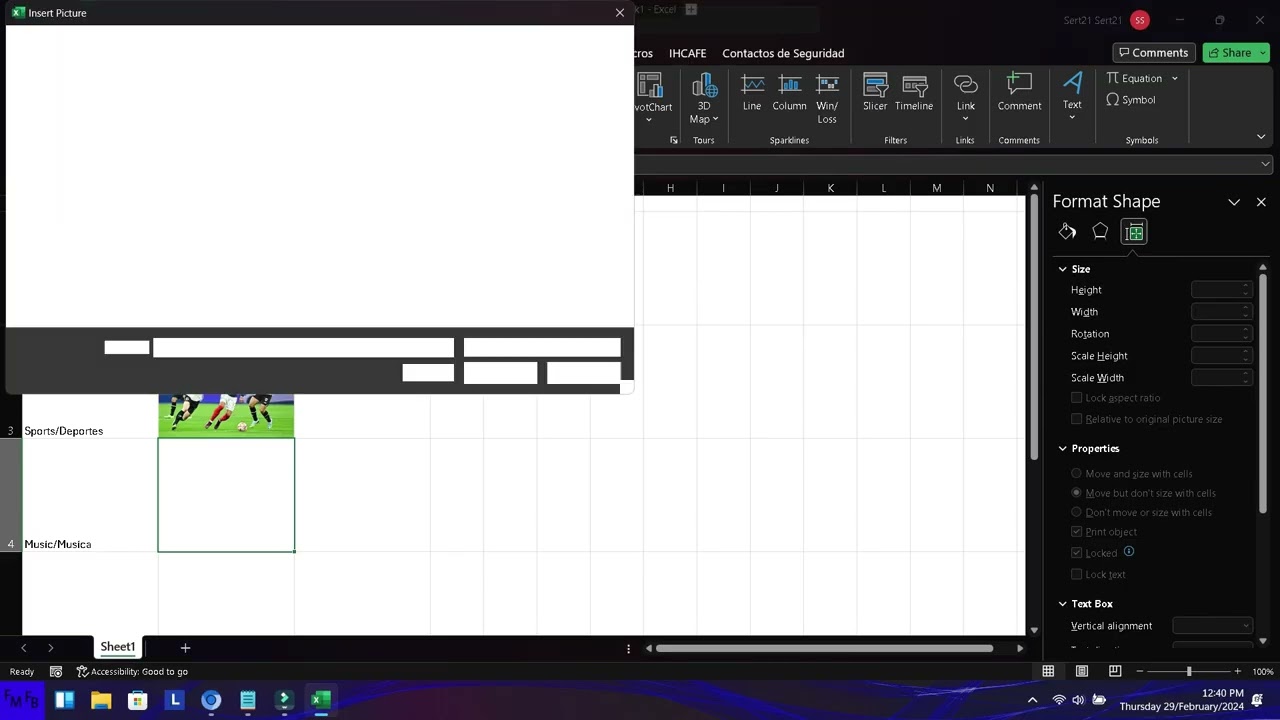The height and width of the screenshot is (720, 1280).
Task: Open Excel from taskbar
Action: pyautogui.click(x=320, y=700)
